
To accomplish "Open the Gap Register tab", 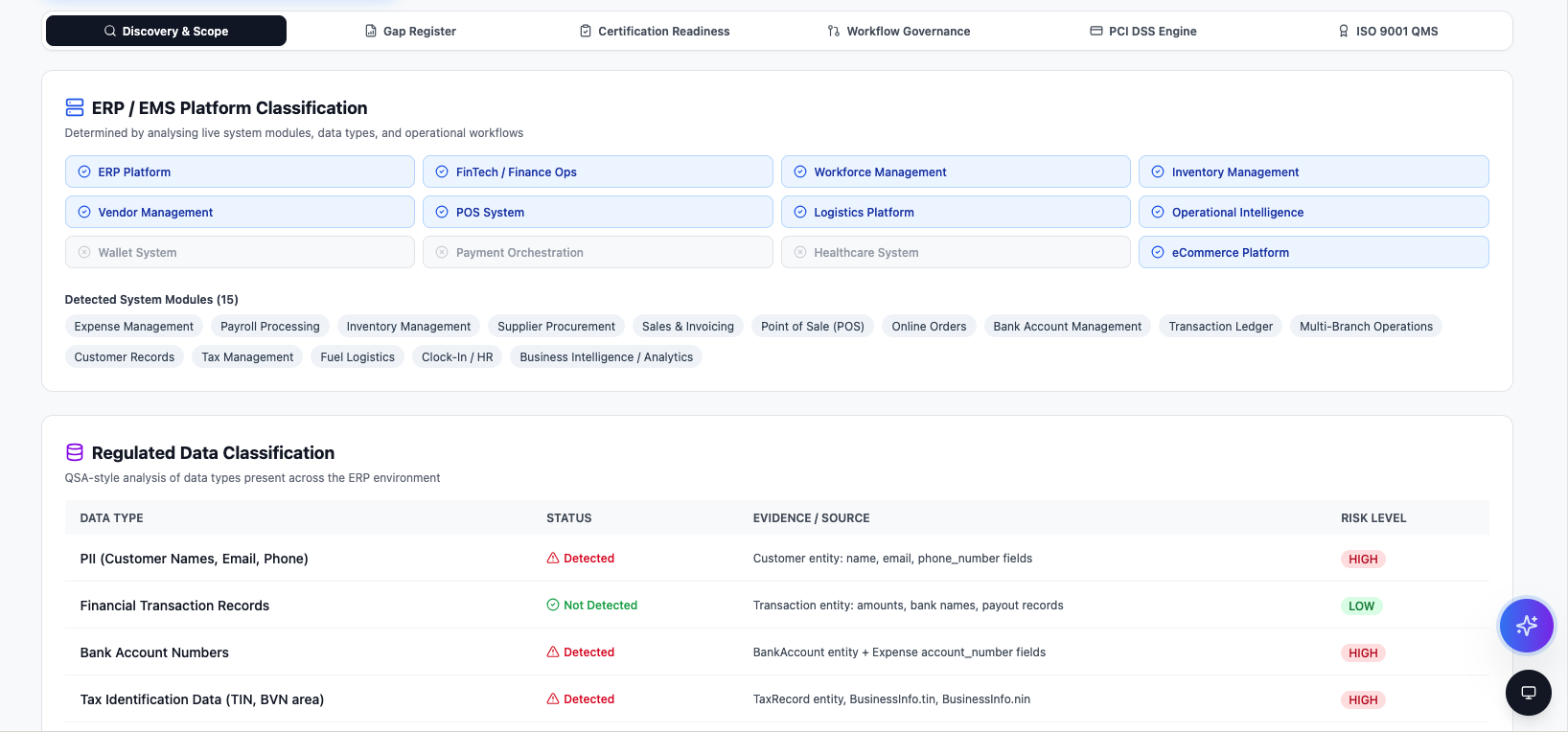I will point(410,31).
